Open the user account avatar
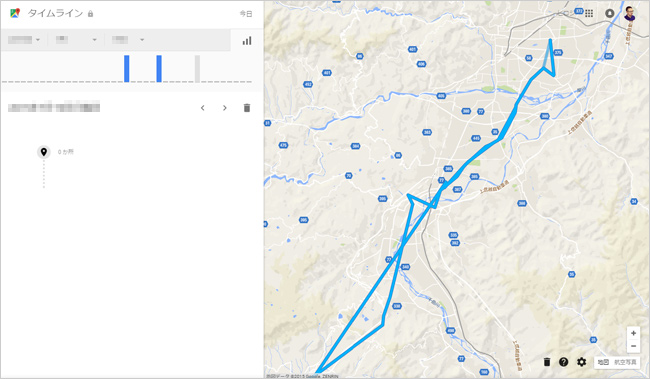Image resolution: width=650 pixels, height=379 pixels. point(629,13)
